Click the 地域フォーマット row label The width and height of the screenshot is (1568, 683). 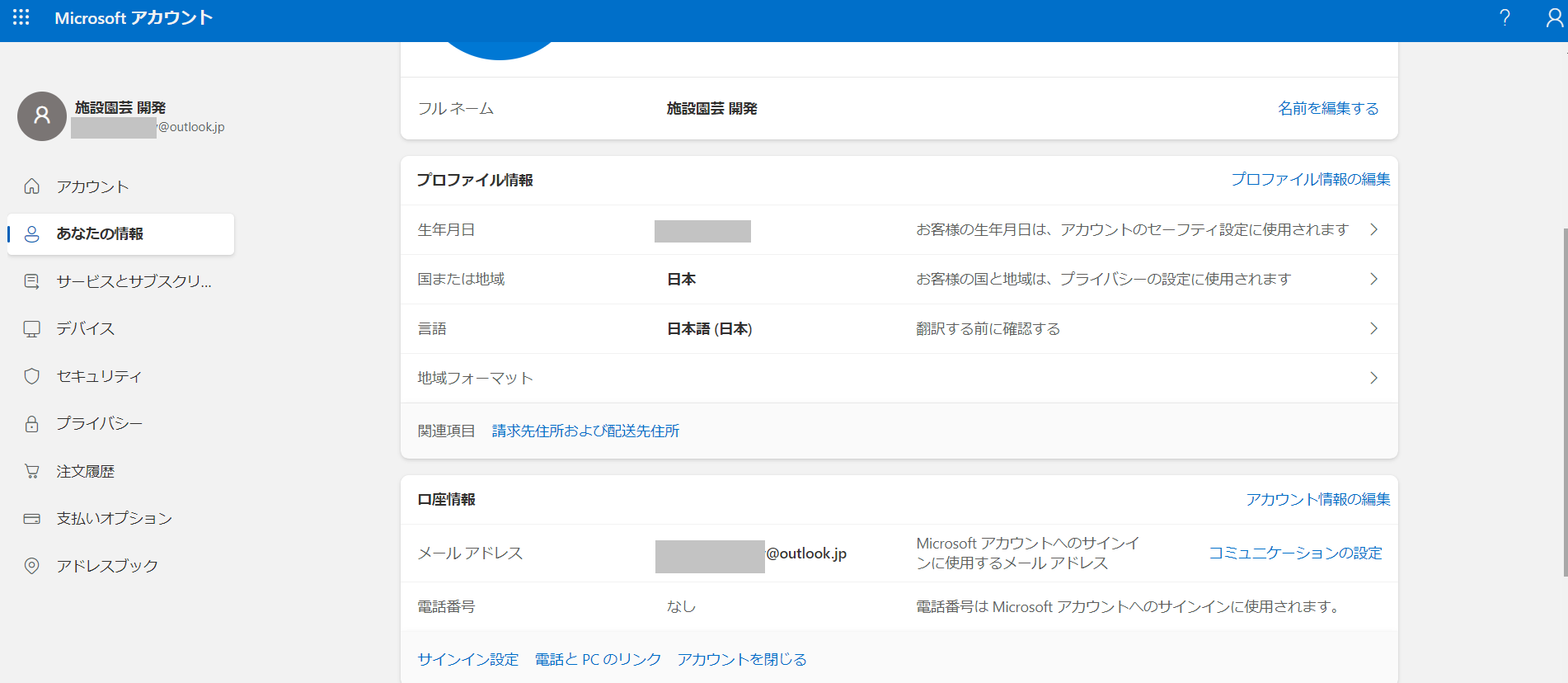click(475, 378)
